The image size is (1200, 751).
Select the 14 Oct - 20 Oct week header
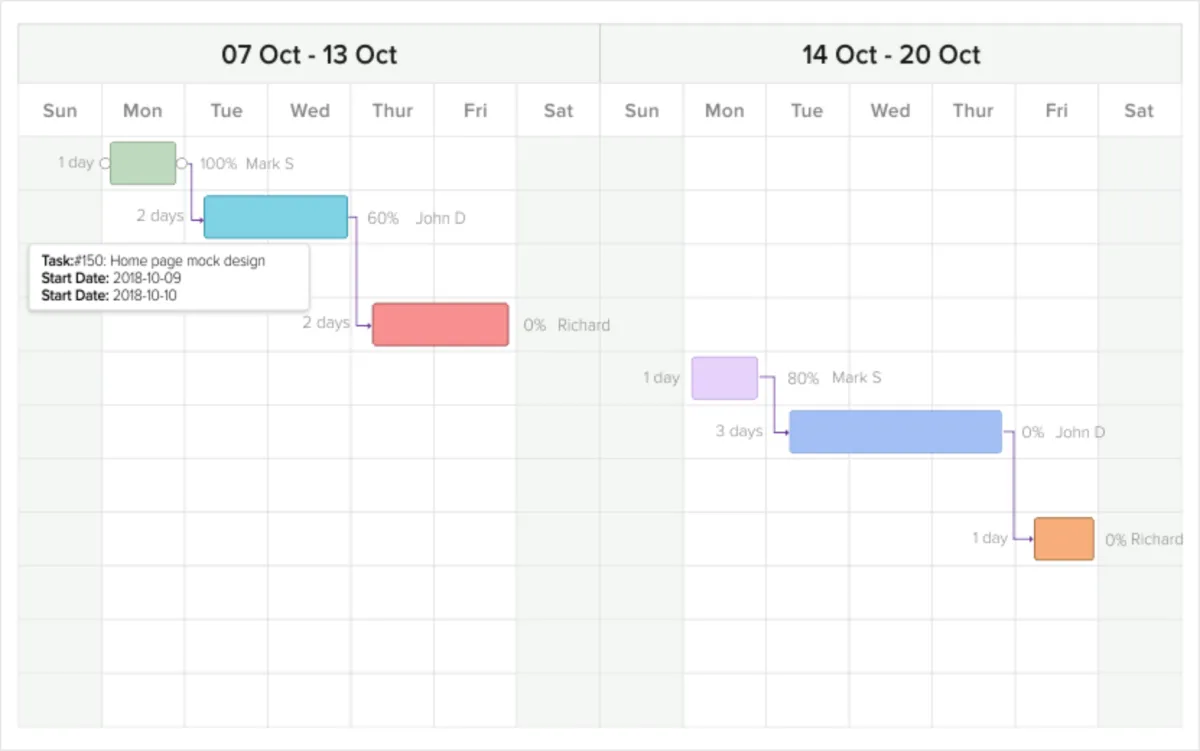(x=891, y=54)
